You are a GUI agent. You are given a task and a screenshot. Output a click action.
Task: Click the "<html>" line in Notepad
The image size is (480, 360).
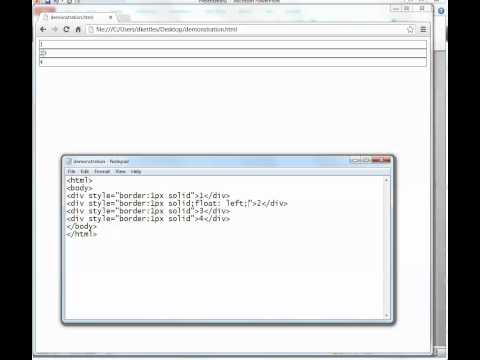click(x=80, y=180)
